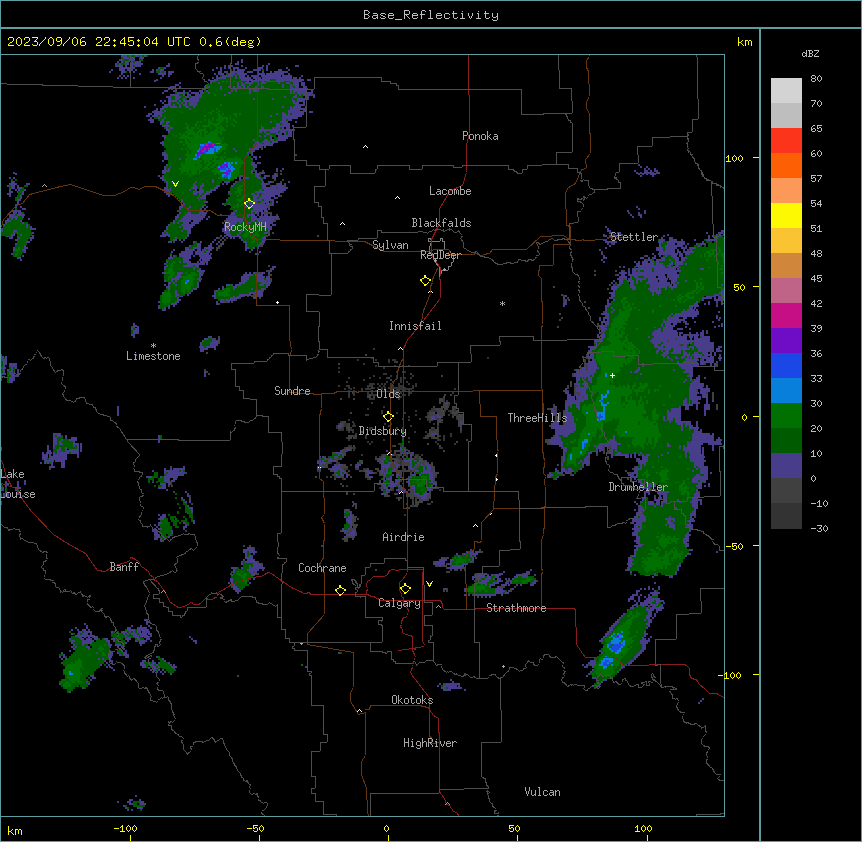Click the Olds town label
Screen dimensions: 862x842
coord(389,394)
